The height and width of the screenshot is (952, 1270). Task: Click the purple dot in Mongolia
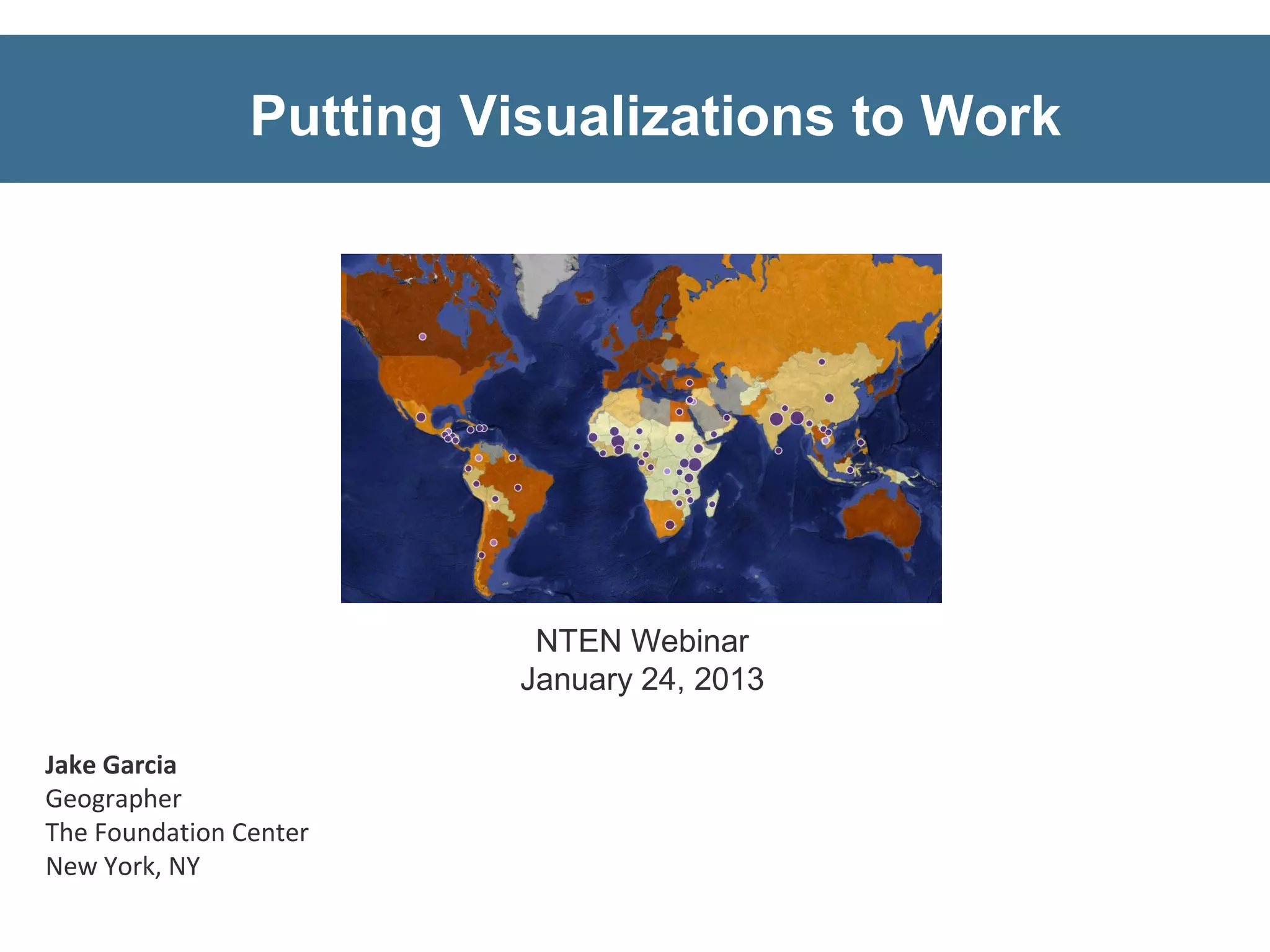pyautogui.click(x=822, y=361)
